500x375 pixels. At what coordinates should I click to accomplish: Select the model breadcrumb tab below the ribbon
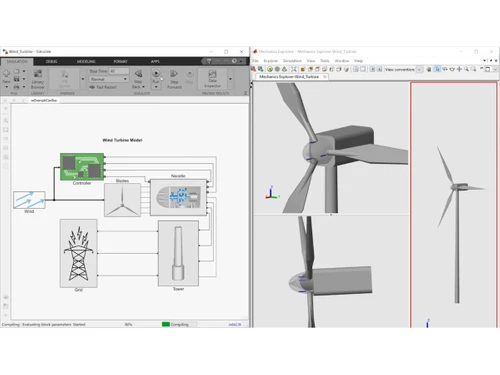pos(44,100)
